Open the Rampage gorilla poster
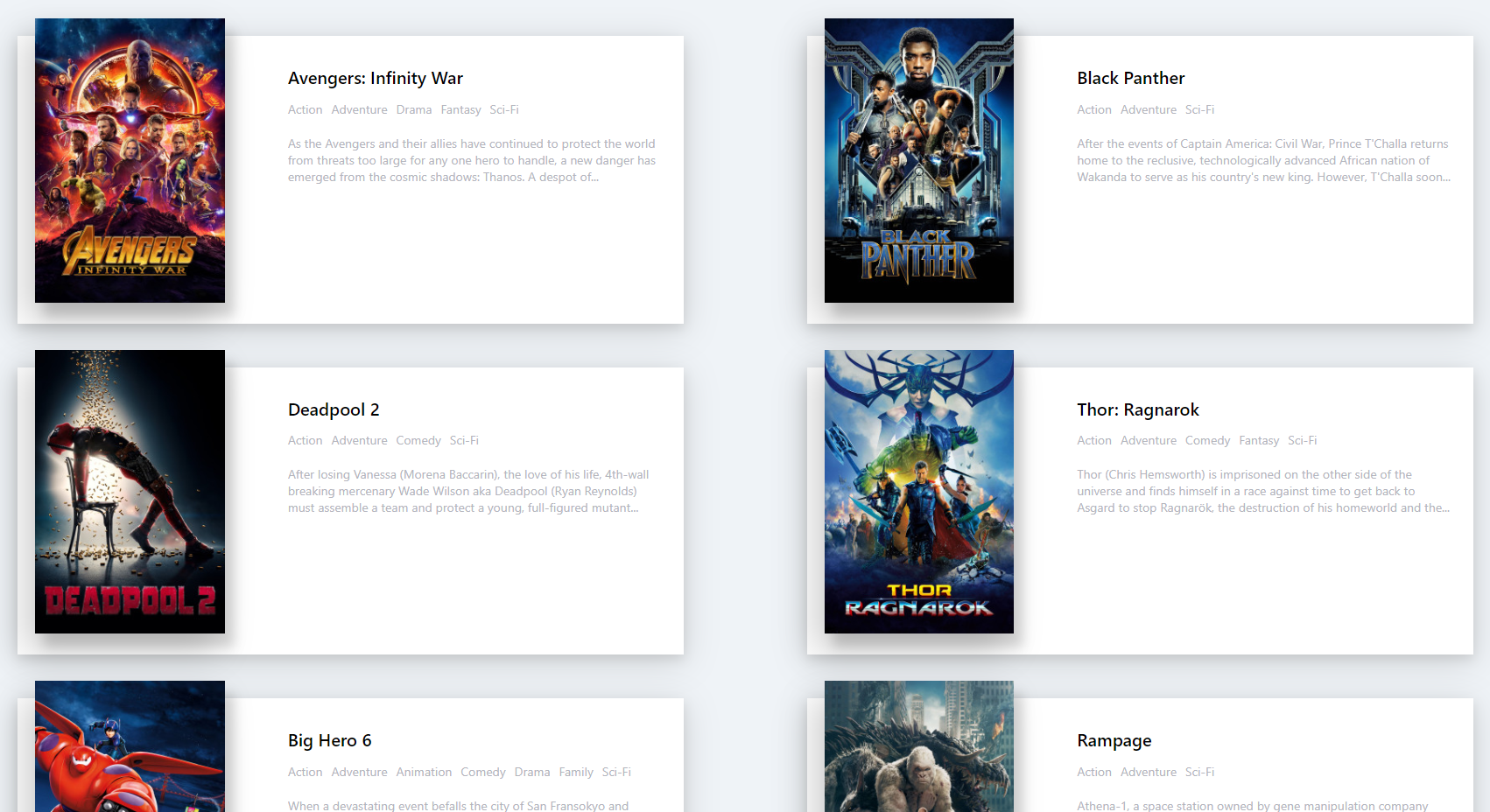1490x812 pixels. tap(919, 746)
